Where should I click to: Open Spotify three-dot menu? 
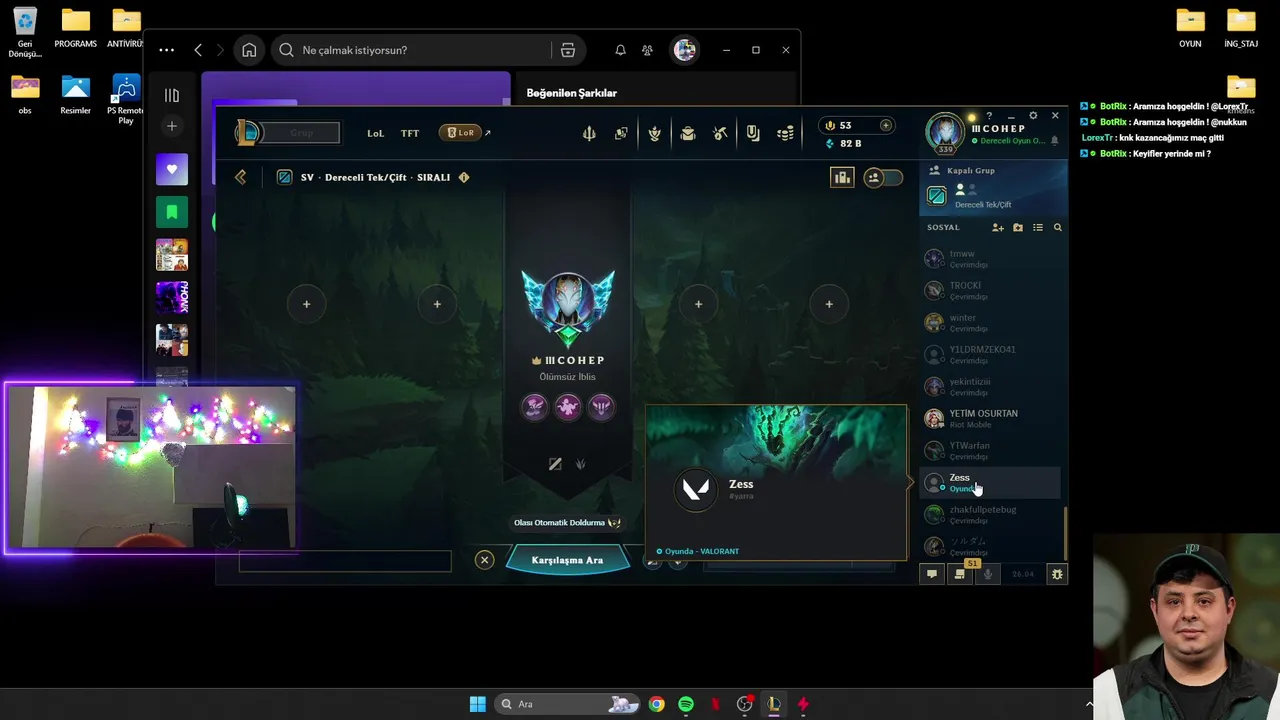166,50
